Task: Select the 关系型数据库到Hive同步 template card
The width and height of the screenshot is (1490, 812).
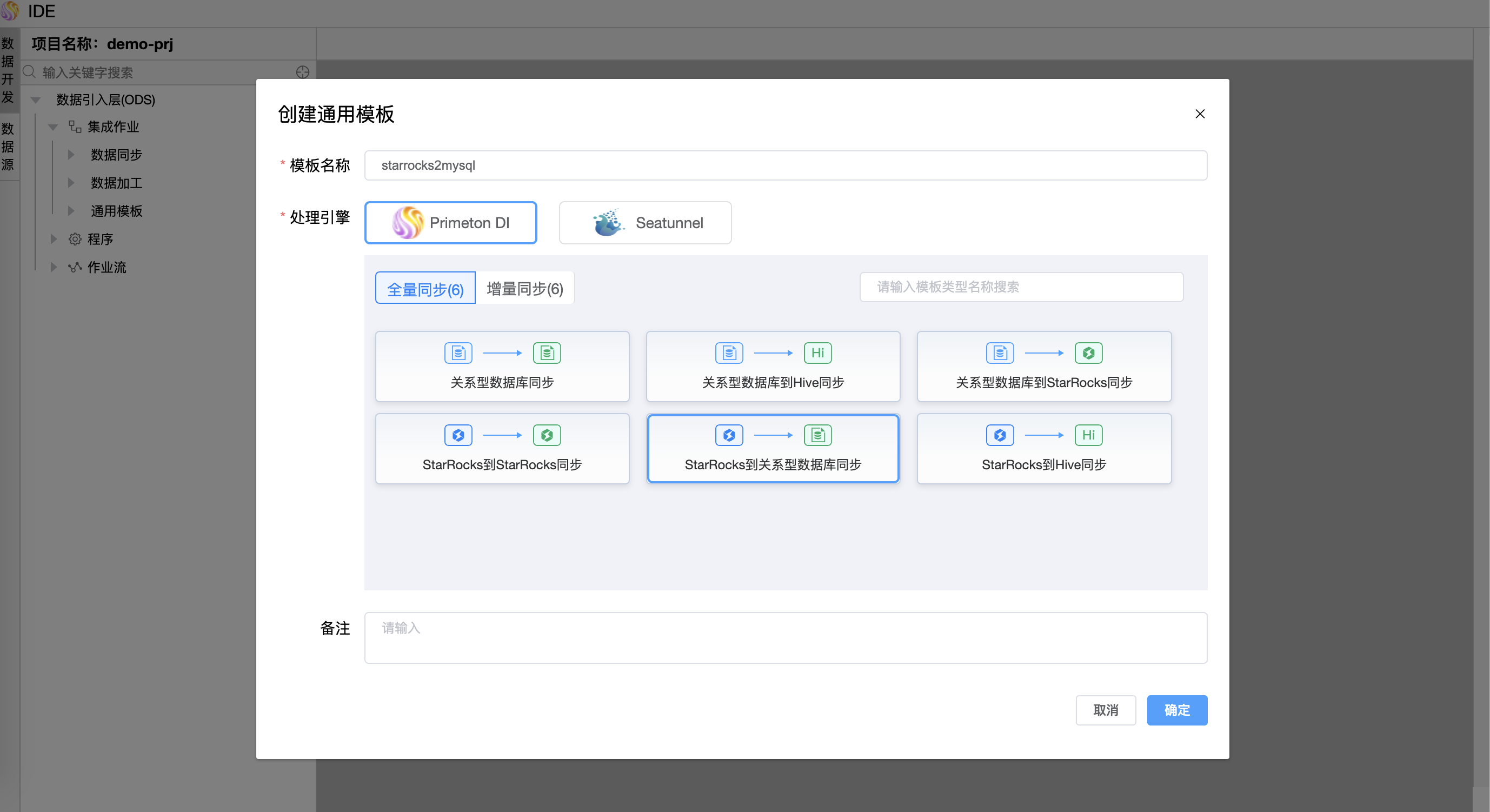Action: click(x=773, y=367)
